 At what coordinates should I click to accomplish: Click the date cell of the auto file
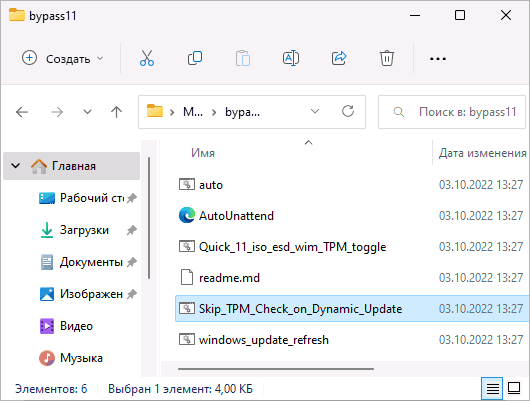pos(481,185)
